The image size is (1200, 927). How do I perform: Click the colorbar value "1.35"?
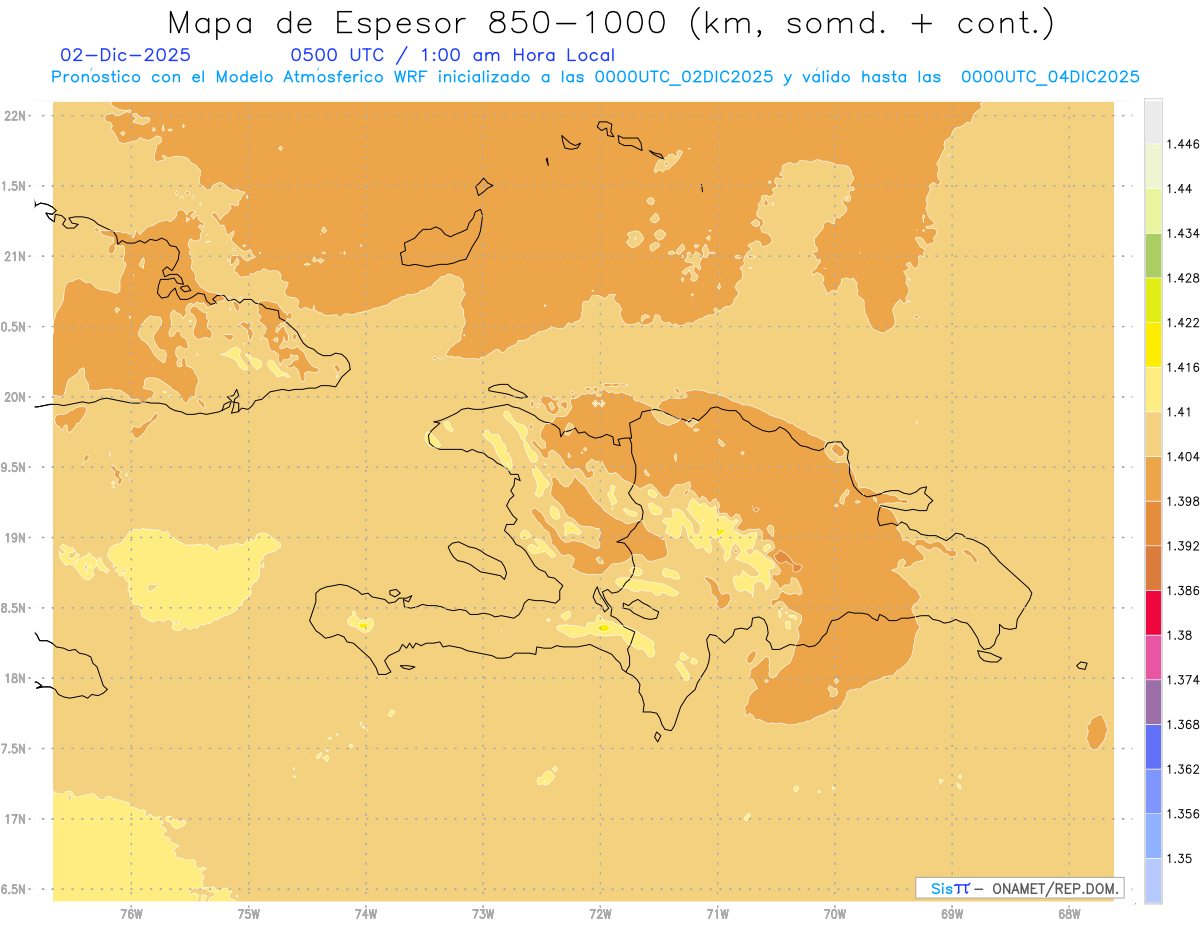[1178, 858]
